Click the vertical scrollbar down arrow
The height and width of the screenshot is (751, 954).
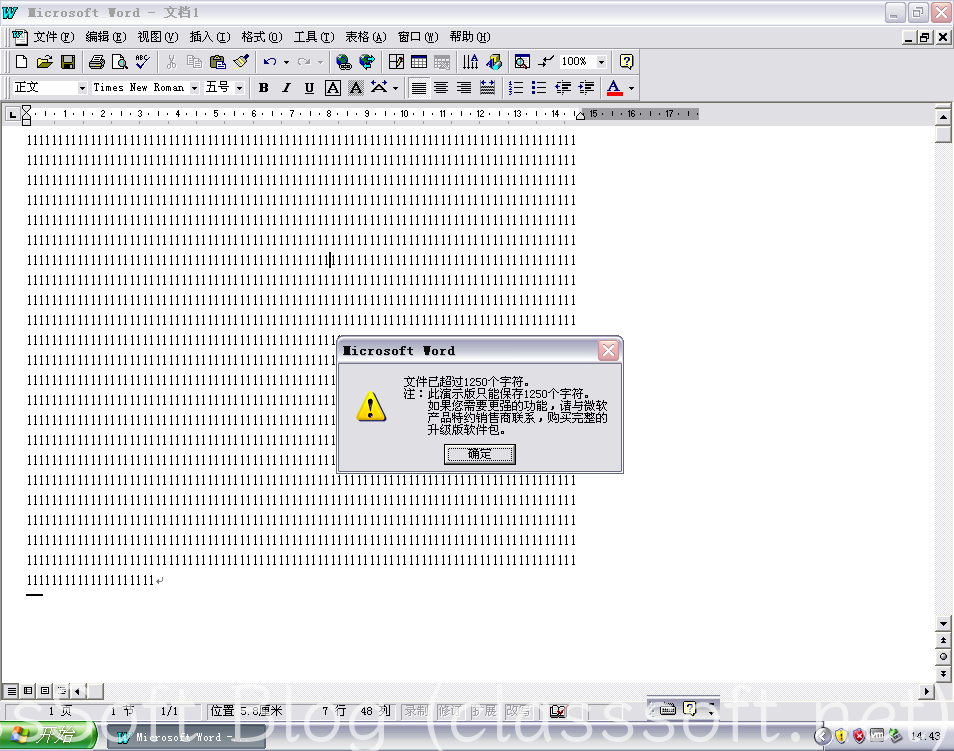[x=943, y=621]
